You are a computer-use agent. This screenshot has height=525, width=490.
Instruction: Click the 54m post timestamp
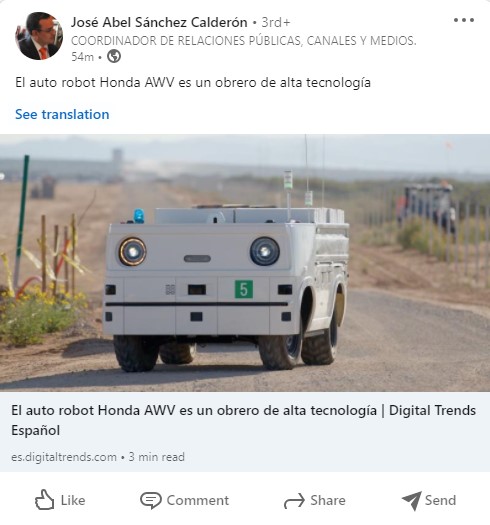[x=82, y=57]
